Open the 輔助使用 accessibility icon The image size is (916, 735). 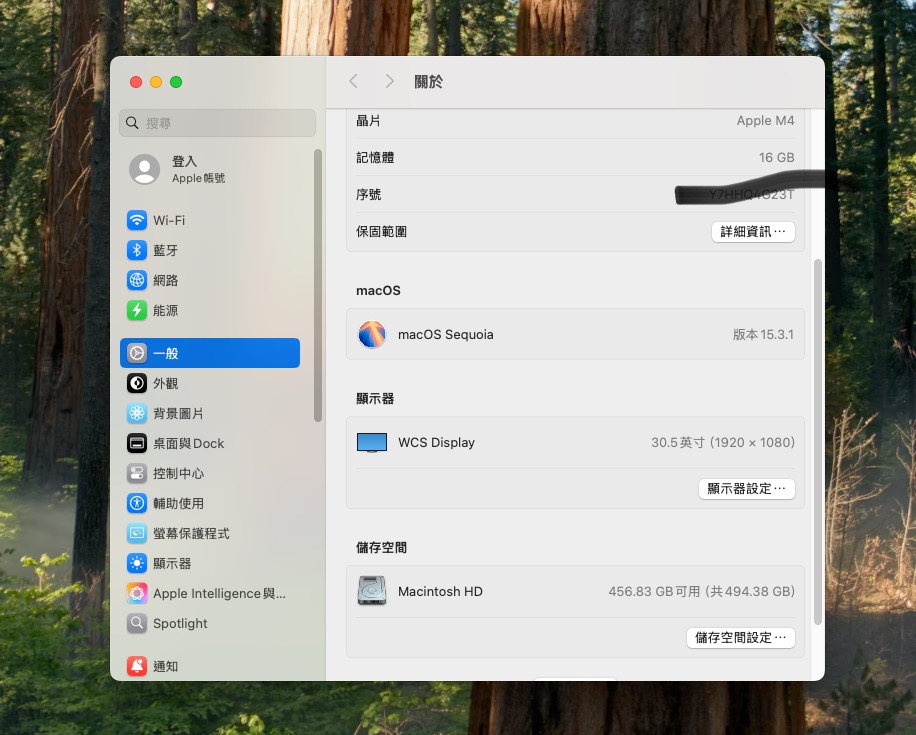[x=137, y=503]
